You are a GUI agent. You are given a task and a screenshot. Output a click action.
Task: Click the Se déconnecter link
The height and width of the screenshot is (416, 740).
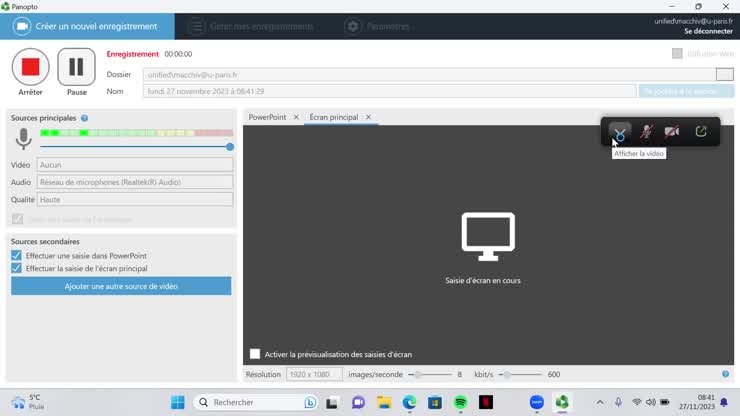tap(708, 31)
